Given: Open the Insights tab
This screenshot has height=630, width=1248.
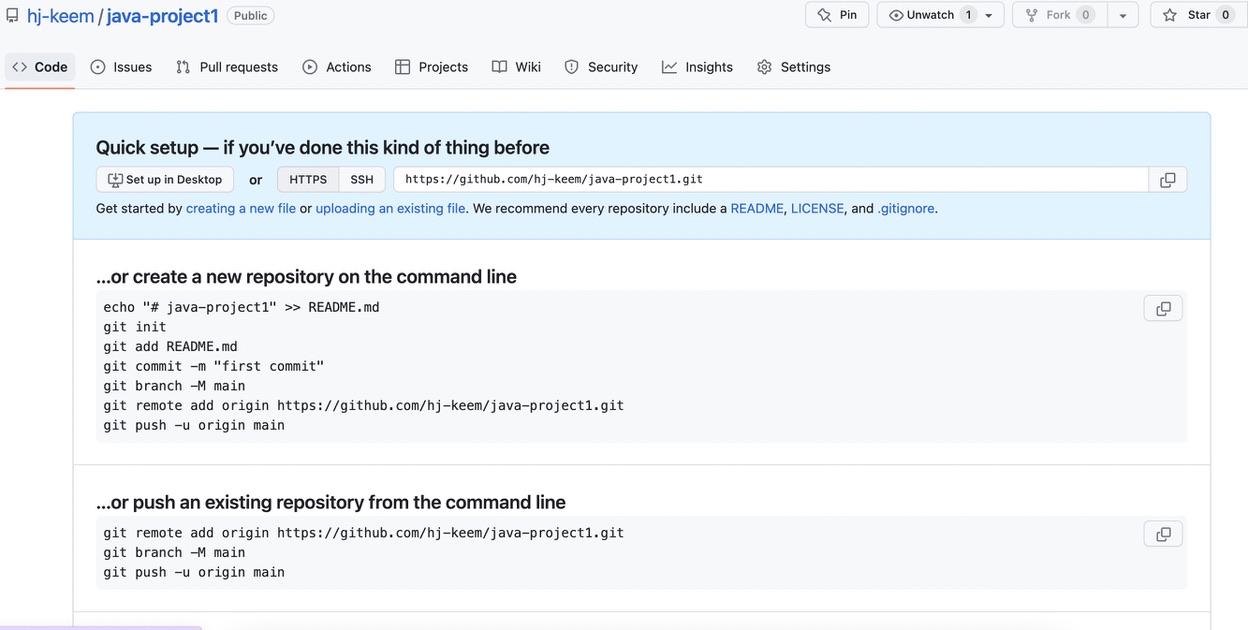Looking at the screenshot, I should pos(697,67).
